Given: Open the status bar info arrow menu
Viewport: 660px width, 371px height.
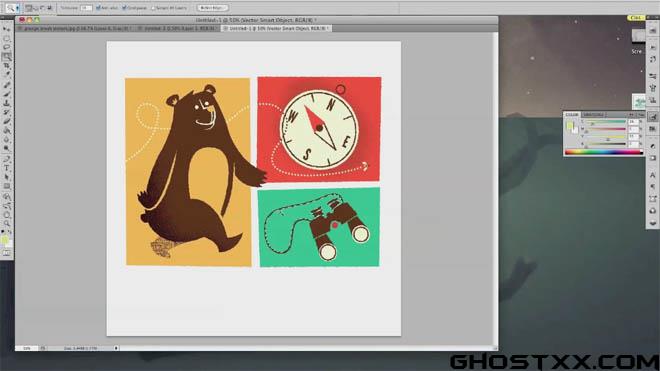Looking at the screenshot, I should 116,348.
